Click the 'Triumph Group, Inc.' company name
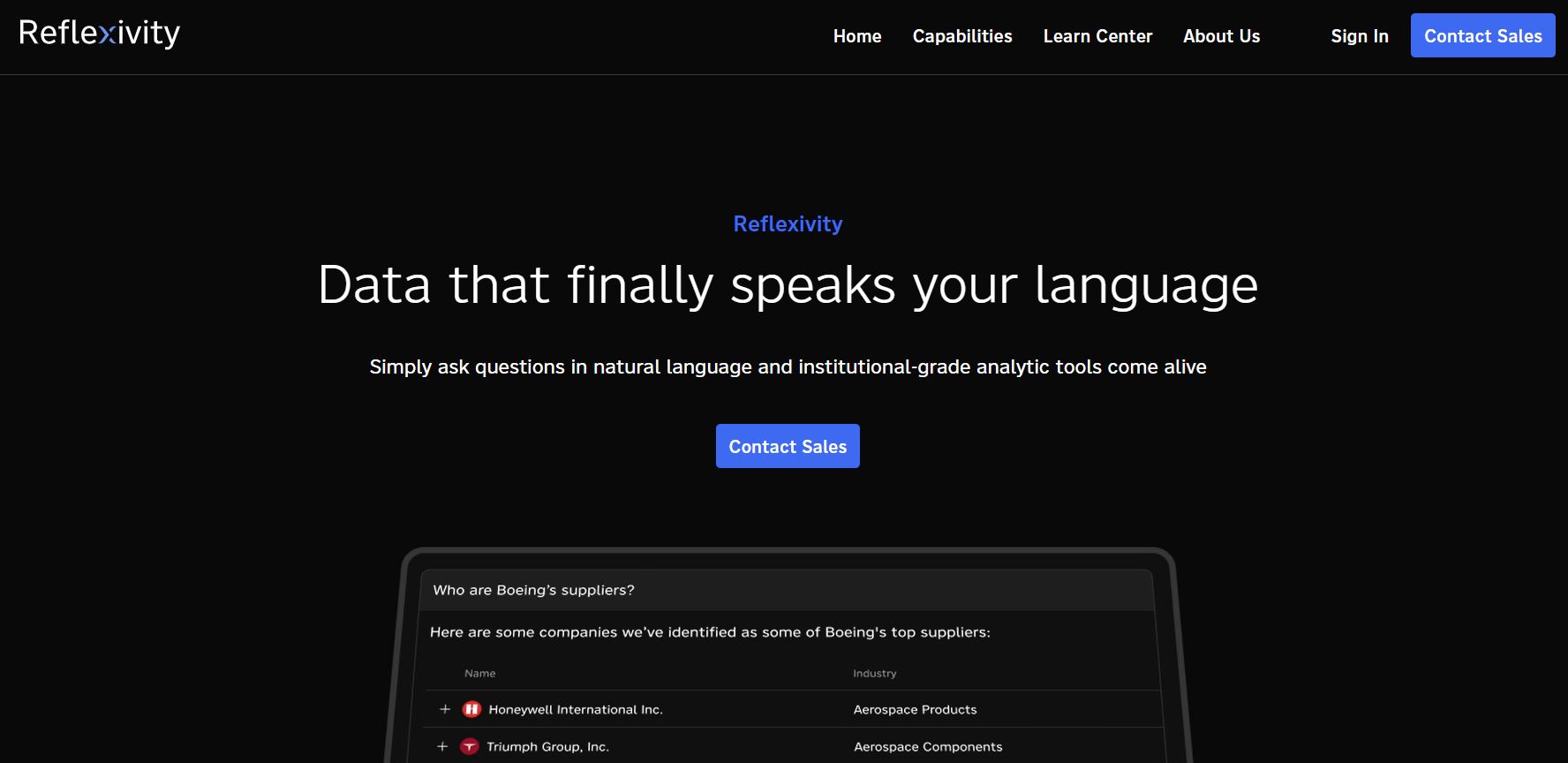 click(x=547, y=746)
